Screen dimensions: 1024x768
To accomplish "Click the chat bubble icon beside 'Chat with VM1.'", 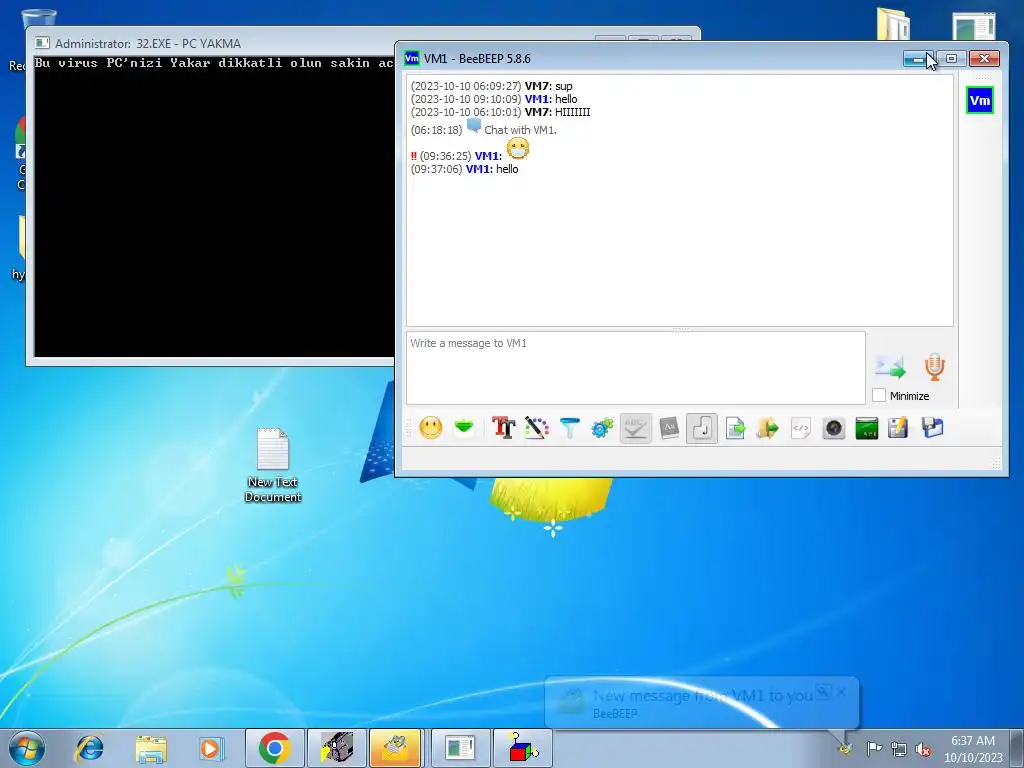I will (473, 125).
